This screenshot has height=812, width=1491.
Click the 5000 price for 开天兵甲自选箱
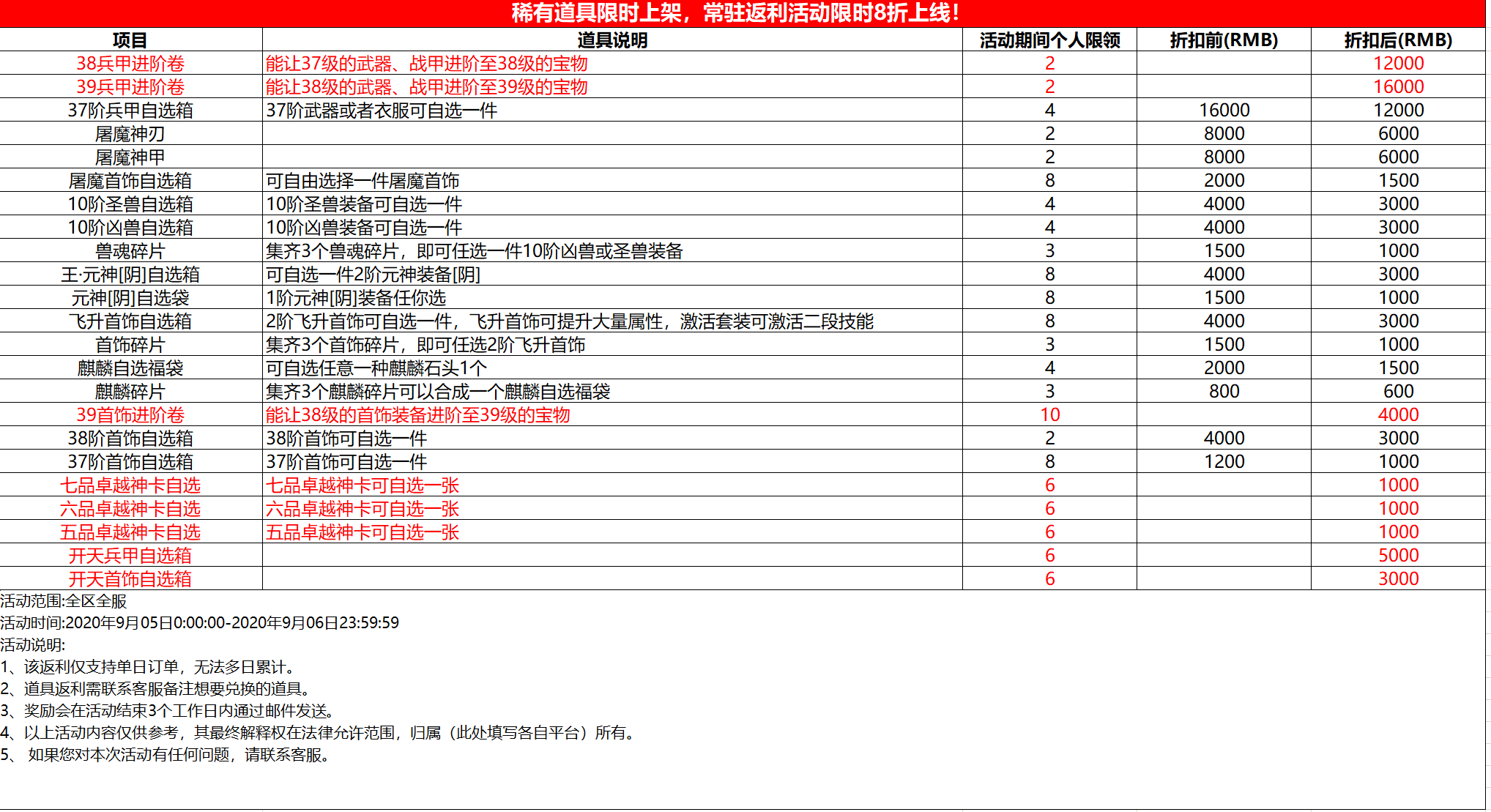[x=1398, y=555]
